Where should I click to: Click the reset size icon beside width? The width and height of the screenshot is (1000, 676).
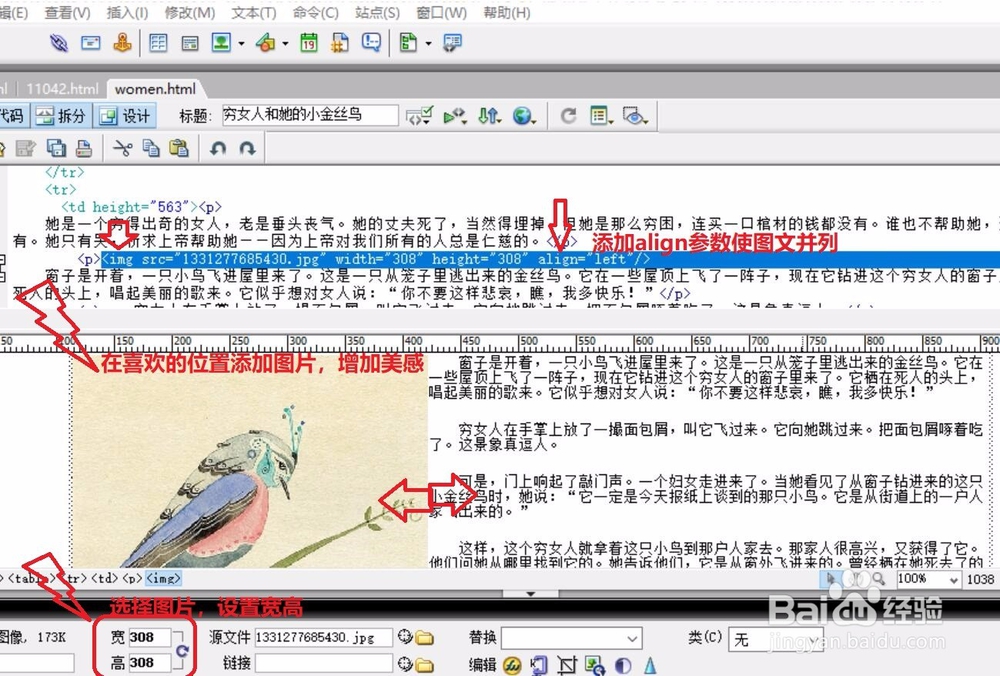[x=182, y=651]
